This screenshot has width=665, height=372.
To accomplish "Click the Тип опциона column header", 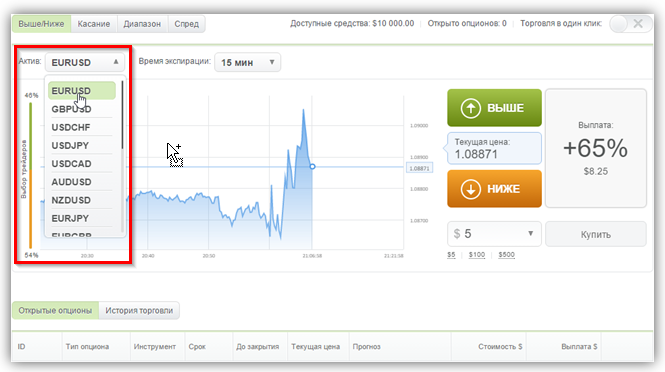I will pos(87,347).
